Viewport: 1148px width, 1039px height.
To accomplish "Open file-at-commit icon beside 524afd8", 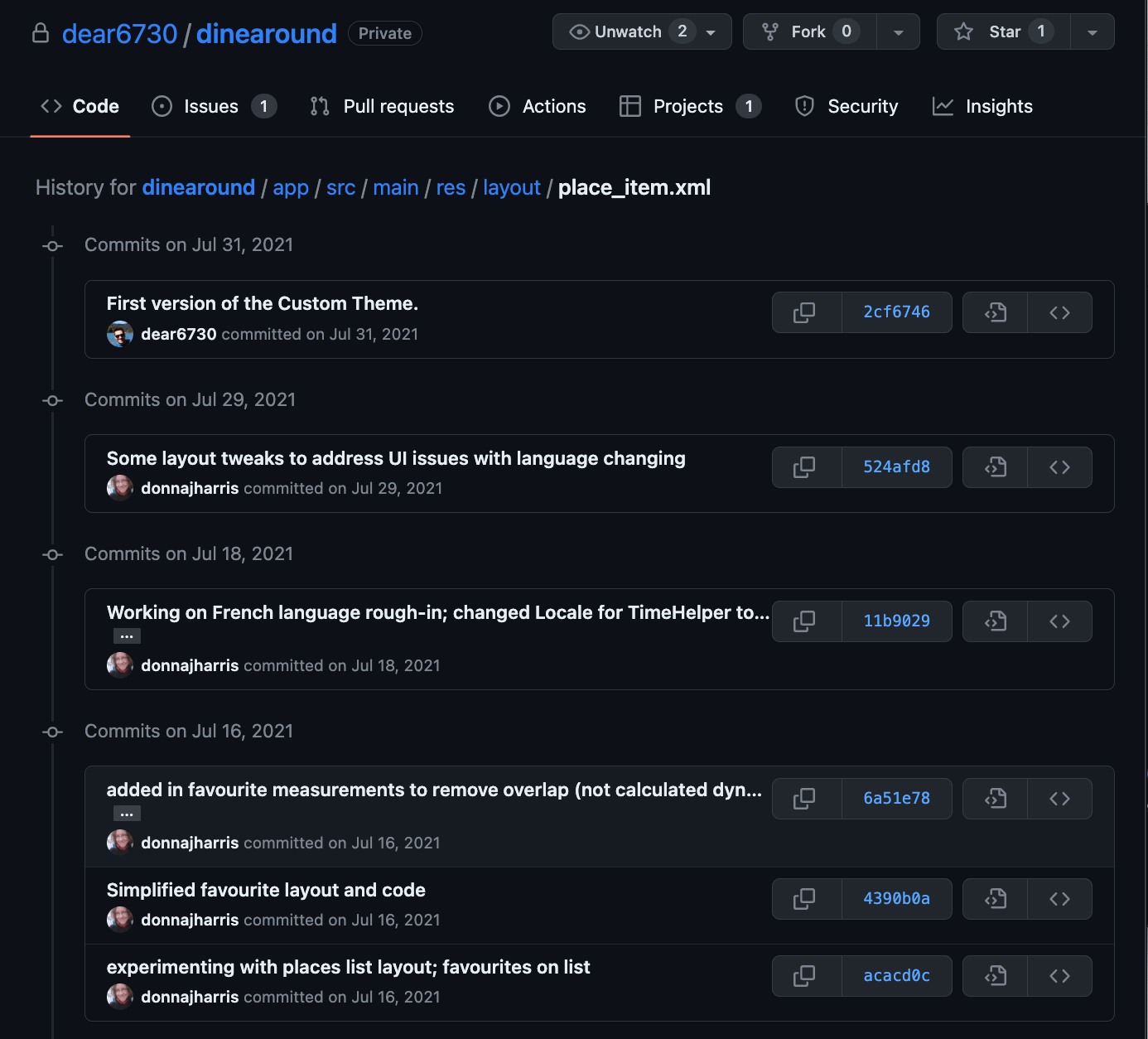I will coord(994,467).
